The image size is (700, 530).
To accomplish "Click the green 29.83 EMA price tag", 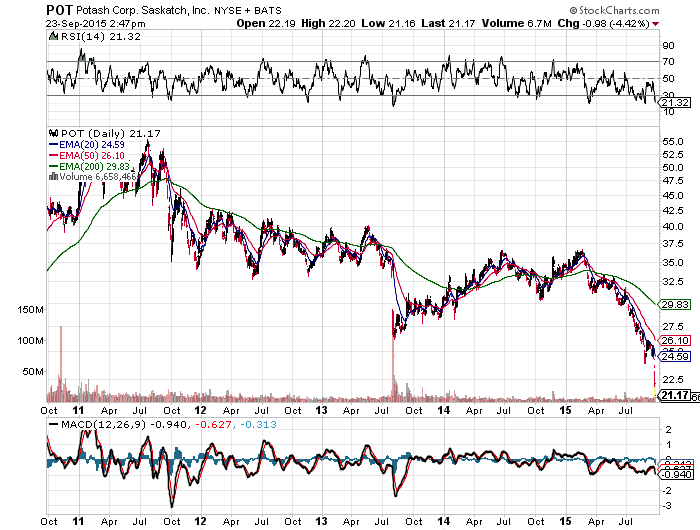I will (675, 305).
